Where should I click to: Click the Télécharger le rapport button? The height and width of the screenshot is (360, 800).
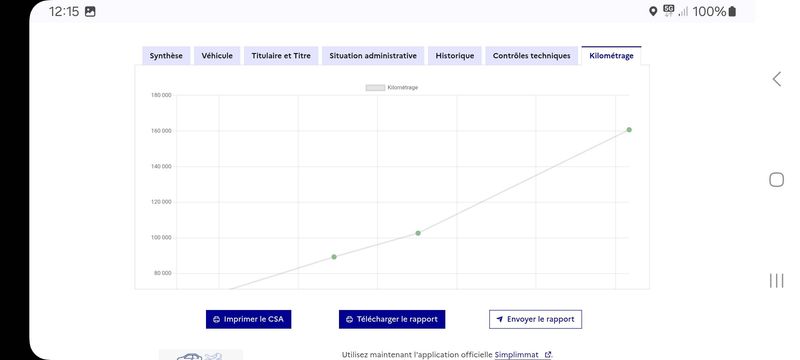point(392,319)
